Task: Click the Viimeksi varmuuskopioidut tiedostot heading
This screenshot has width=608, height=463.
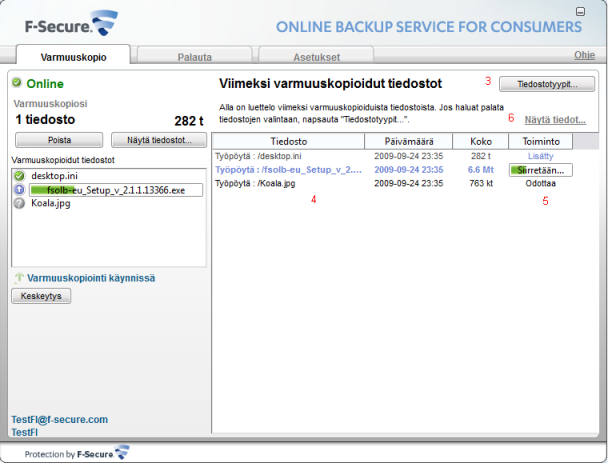Action: [330, 84]
